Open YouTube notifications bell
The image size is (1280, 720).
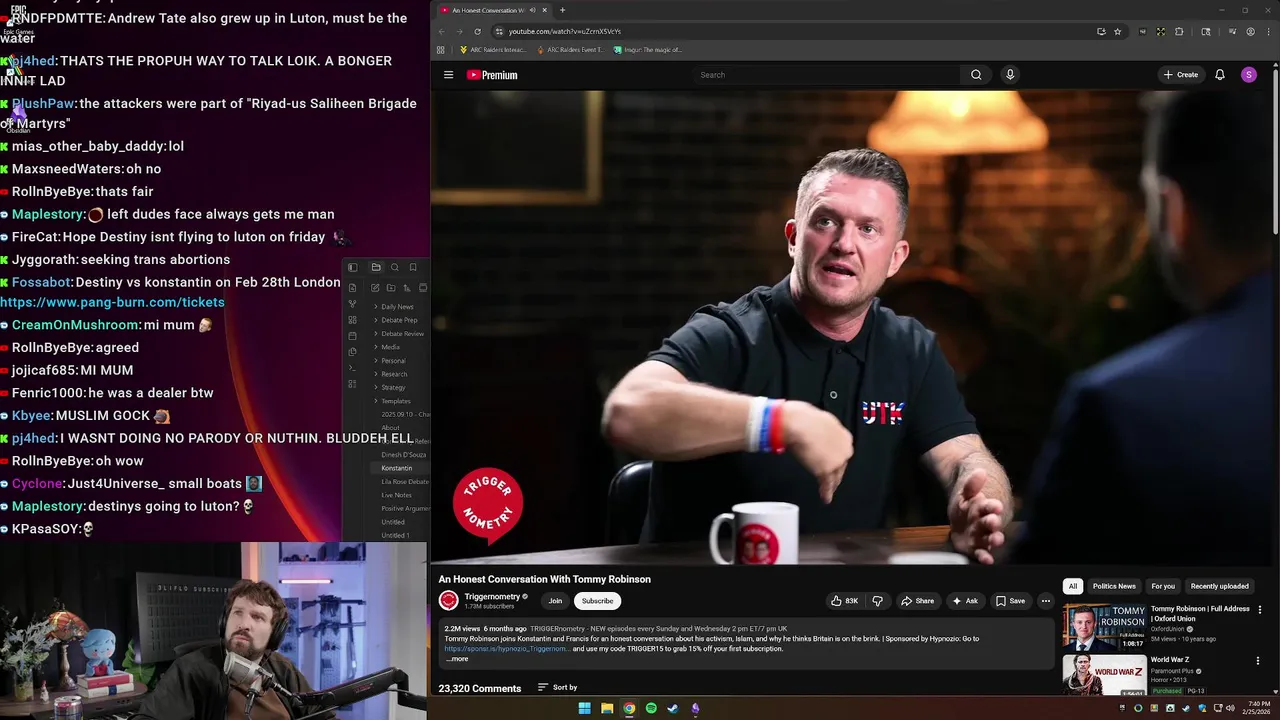click(x=1220, y=75)
